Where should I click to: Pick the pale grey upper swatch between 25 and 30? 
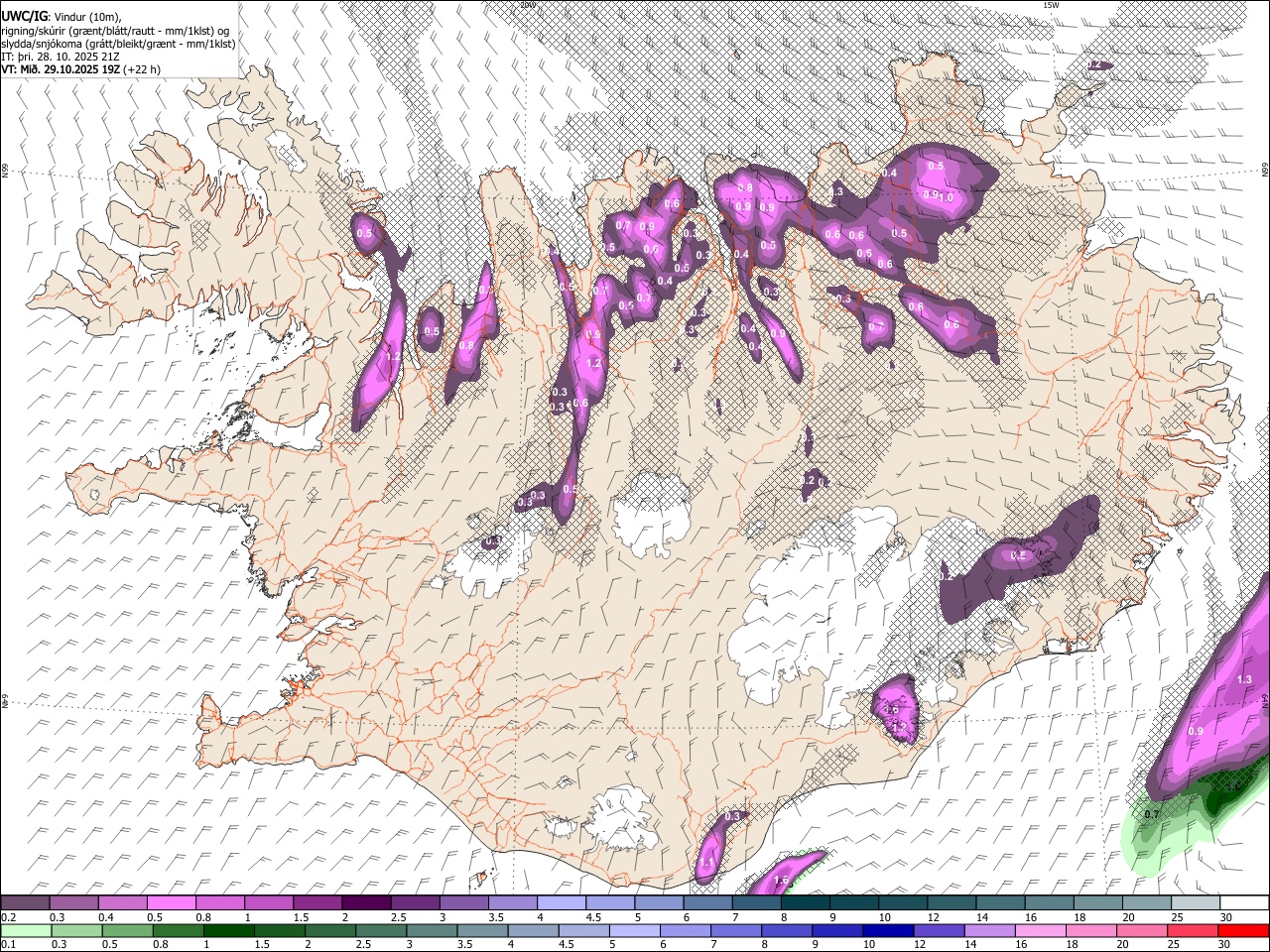(1194, 902)
